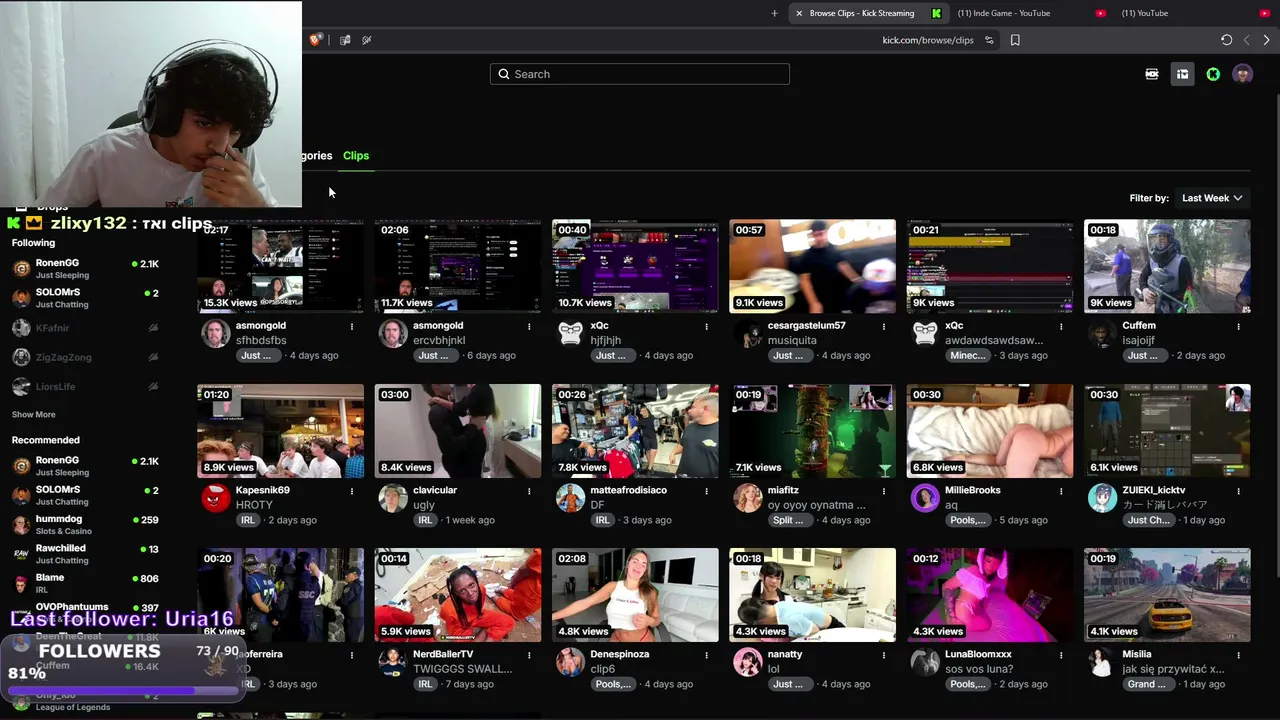
Task: Open options menu for Cuffem isajoijf clip
Action: tap(1238, 326)
